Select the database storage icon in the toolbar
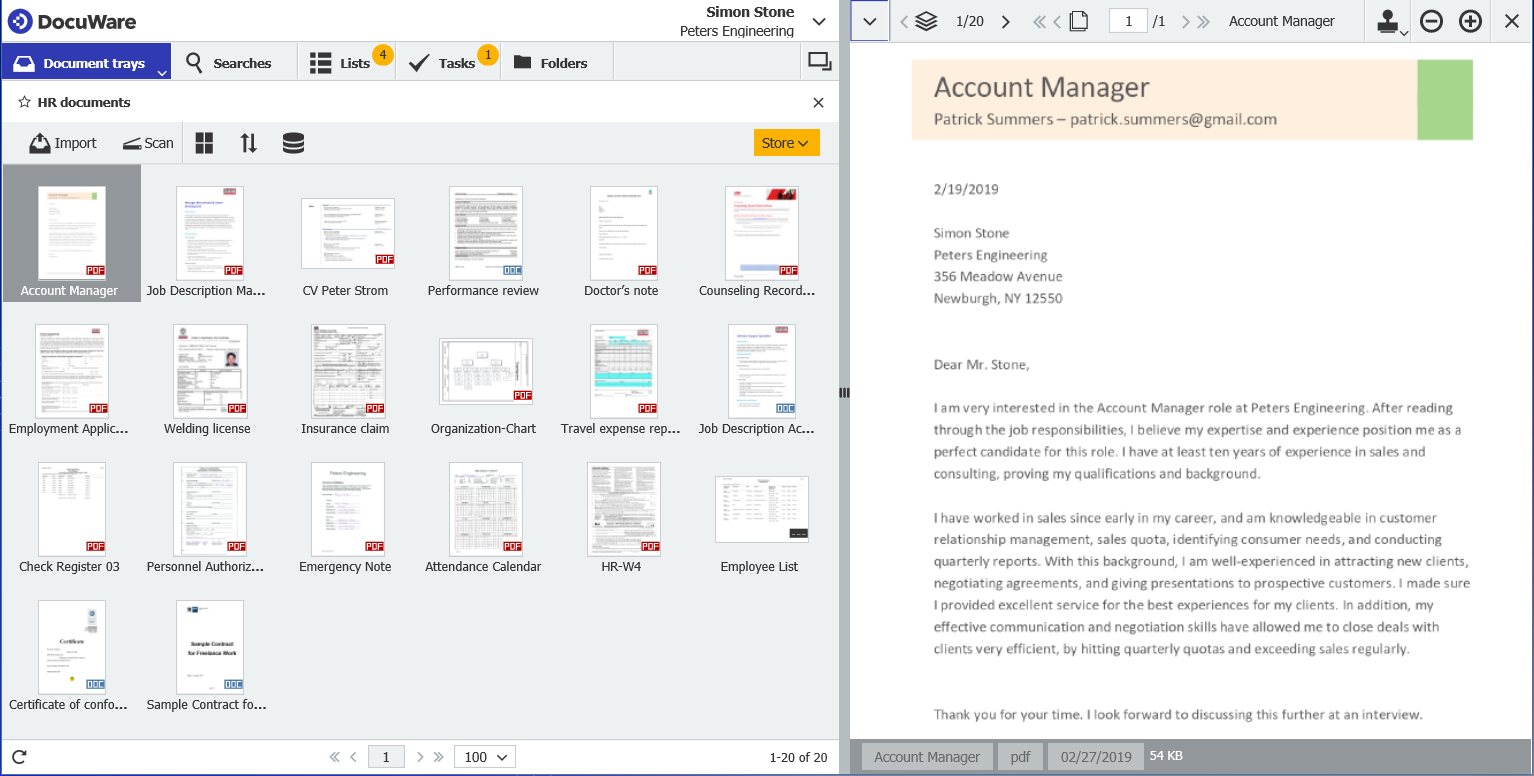The height and width of the screenshot is (776, 1534). (292, 143)
